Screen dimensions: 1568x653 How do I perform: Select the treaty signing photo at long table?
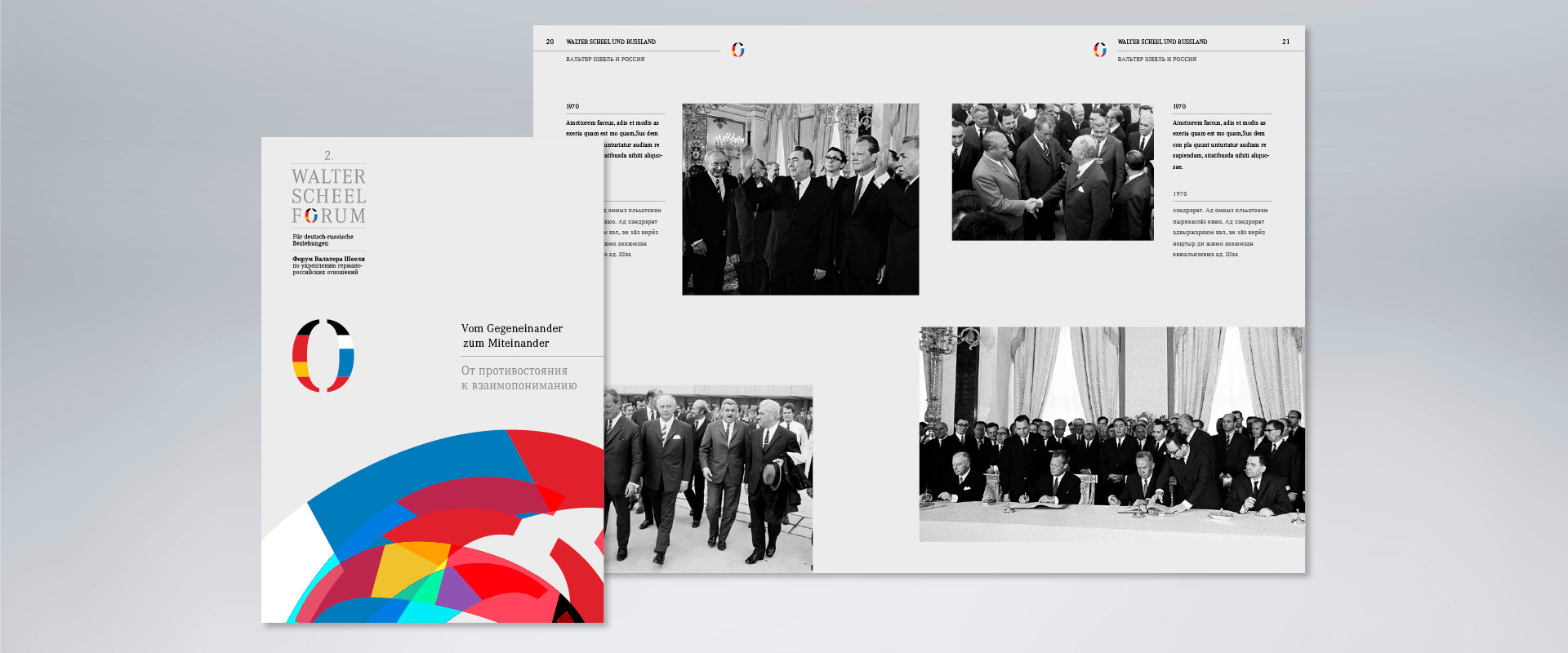pos(1111,433)
